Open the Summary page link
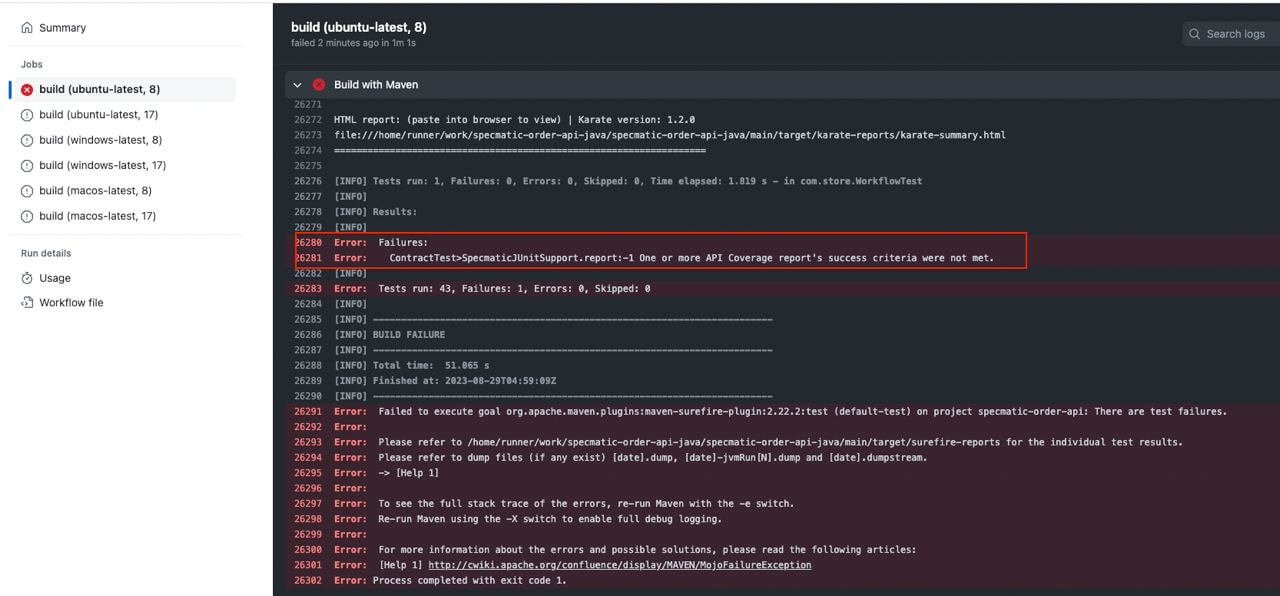This screenshot has height=596, width=1280. (62, 28)
